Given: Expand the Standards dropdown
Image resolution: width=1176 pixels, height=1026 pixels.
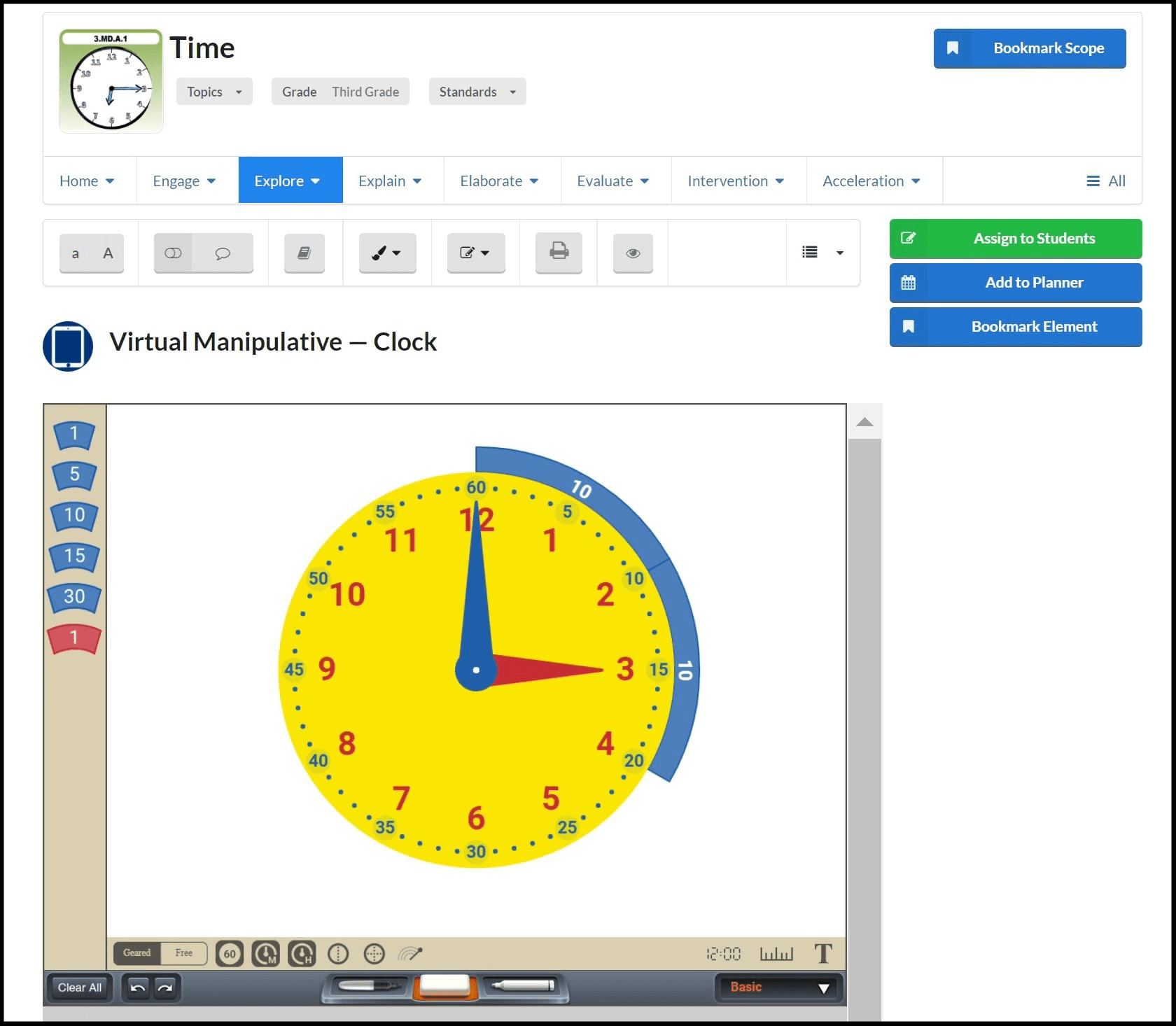Looking at the screenshot, I should [x=477, y=92].
